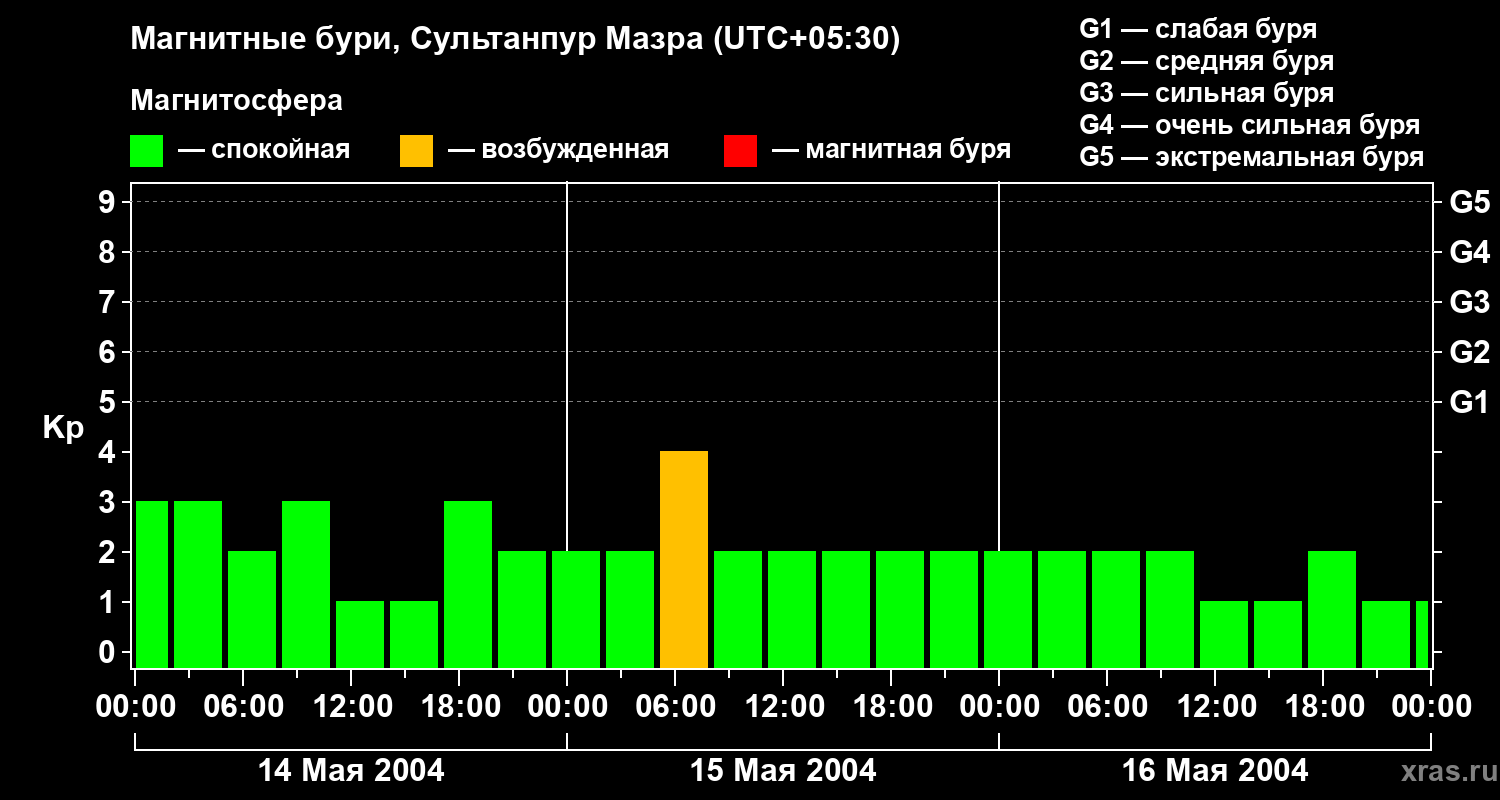Click the '— магнитная буря' legend label
The width and height of the screenshot is (1500, 800).
click(891, 150)
